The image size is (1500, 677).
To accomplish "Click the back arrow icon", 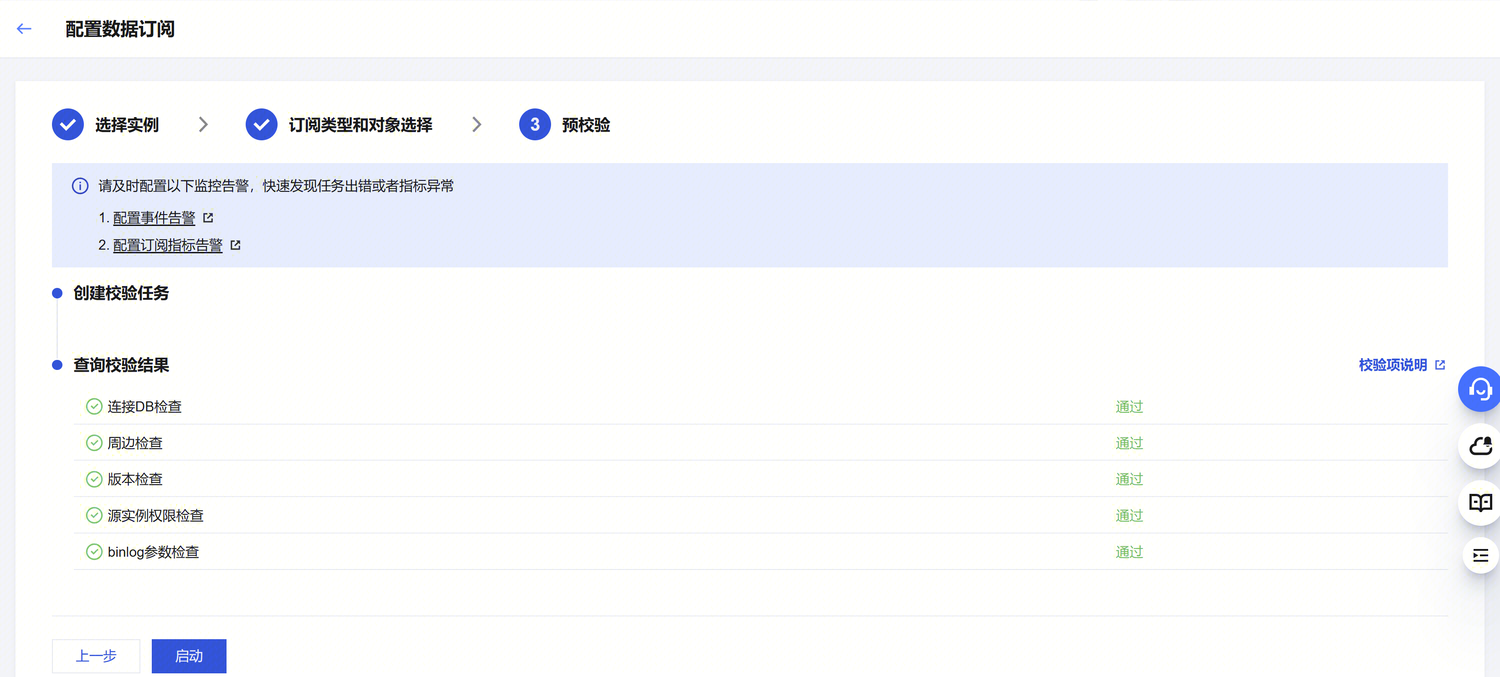I will (24, 29).
